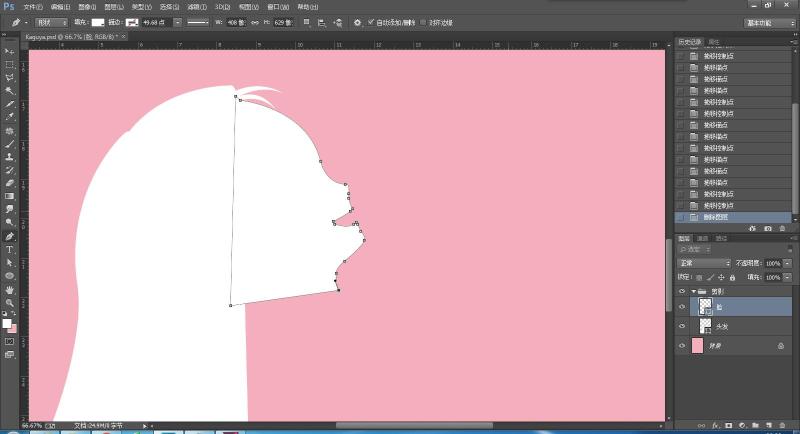
Task: Open the pen tool mode dropdown
Action: tap(52, 22)
